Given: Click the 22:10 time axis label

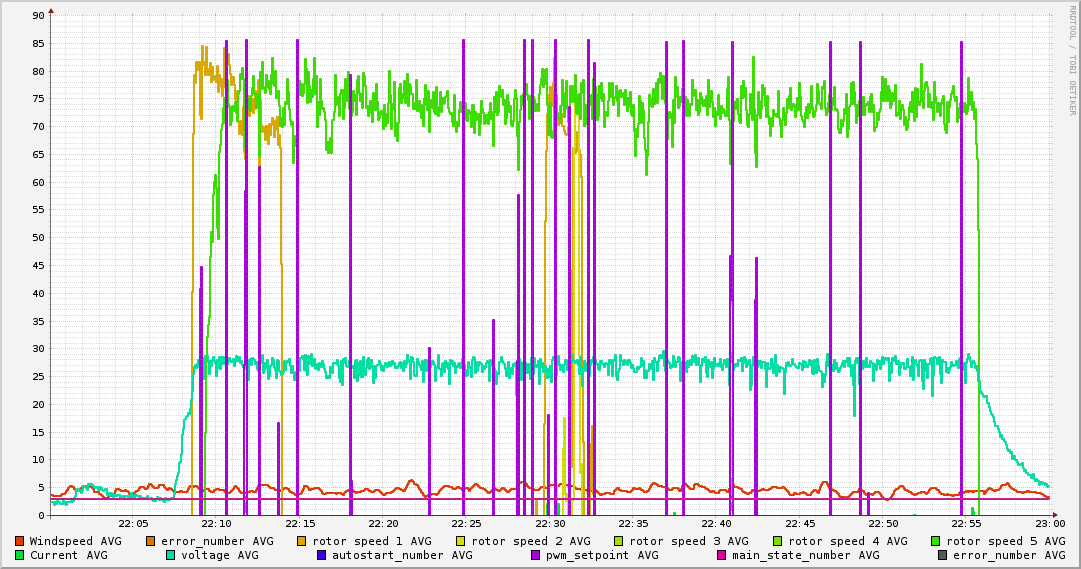Looking at the screenshot, I should (216, 524).
